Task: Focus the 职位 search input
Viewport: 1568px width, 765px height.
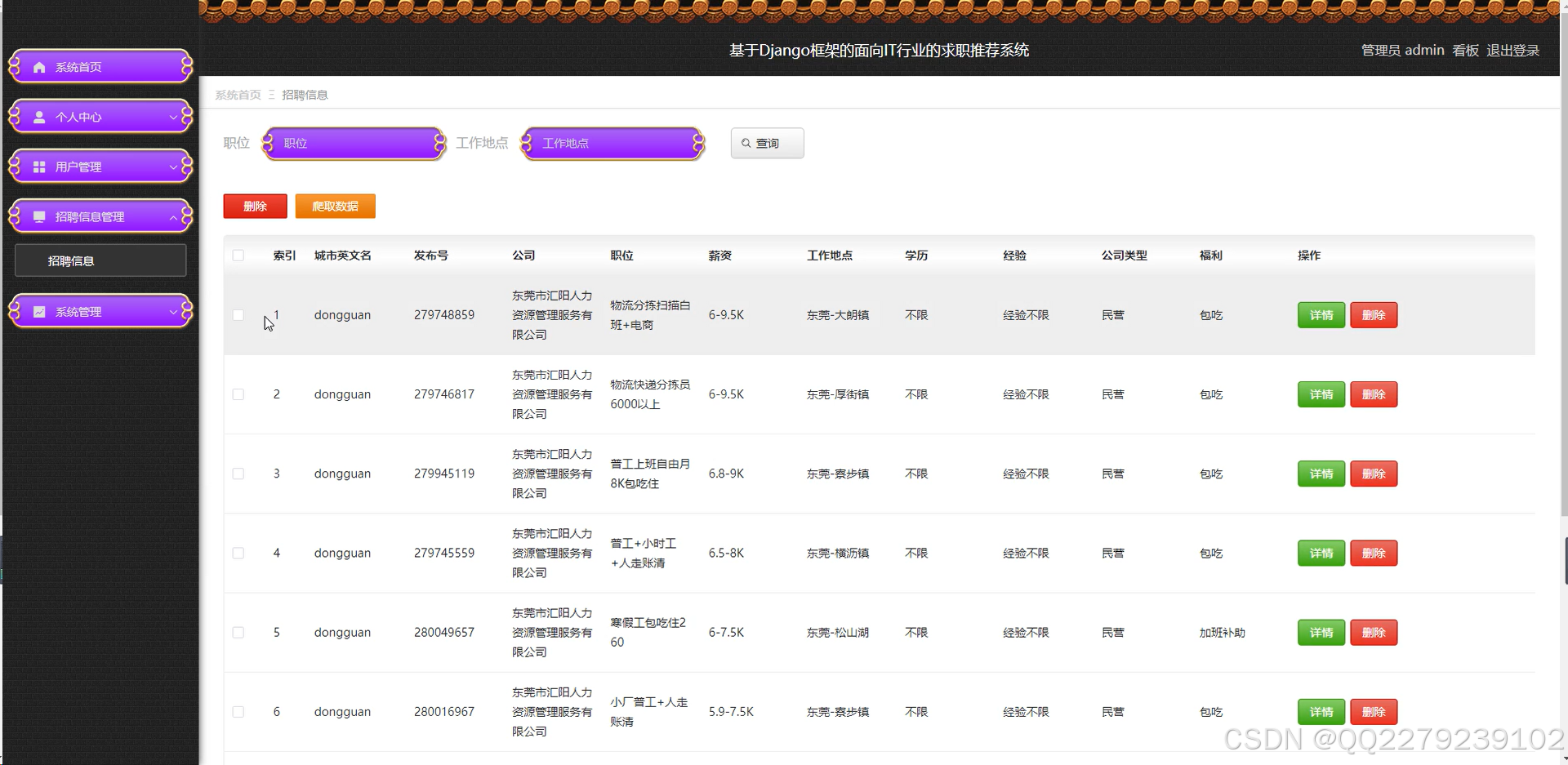Action: pyautogui.click(x=354, y=143)
